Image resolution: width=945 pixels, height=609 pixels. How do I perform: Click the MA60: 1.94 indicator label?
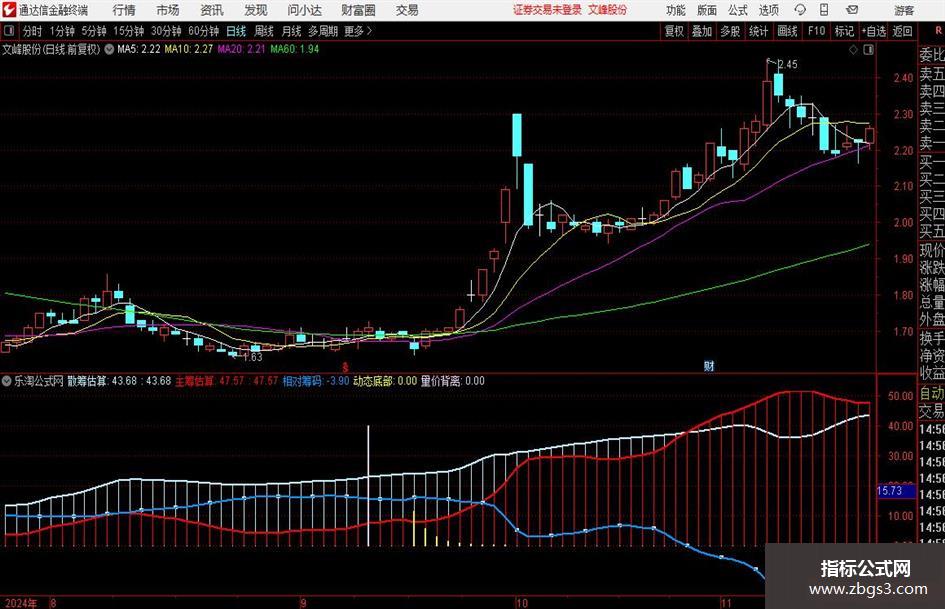[x=295, y=49]
